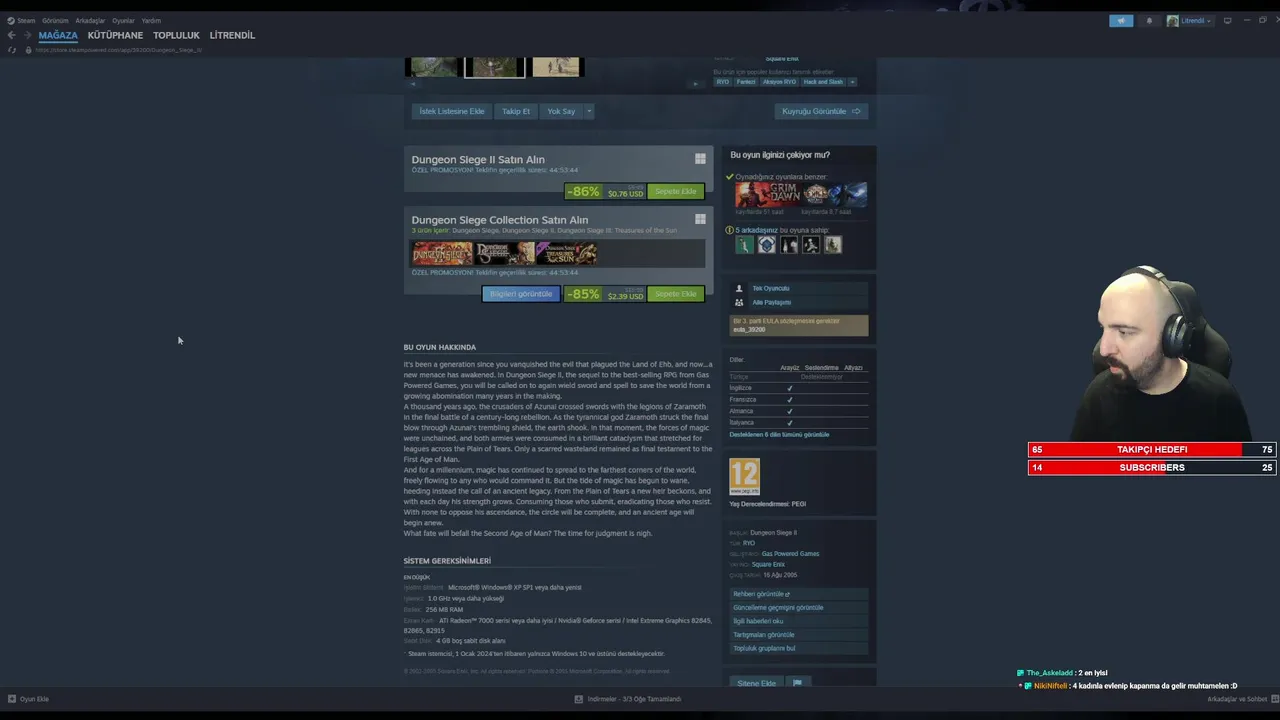
Task: Open Dungeon Siege III bundle image
Action: click(x=505, y=253)
